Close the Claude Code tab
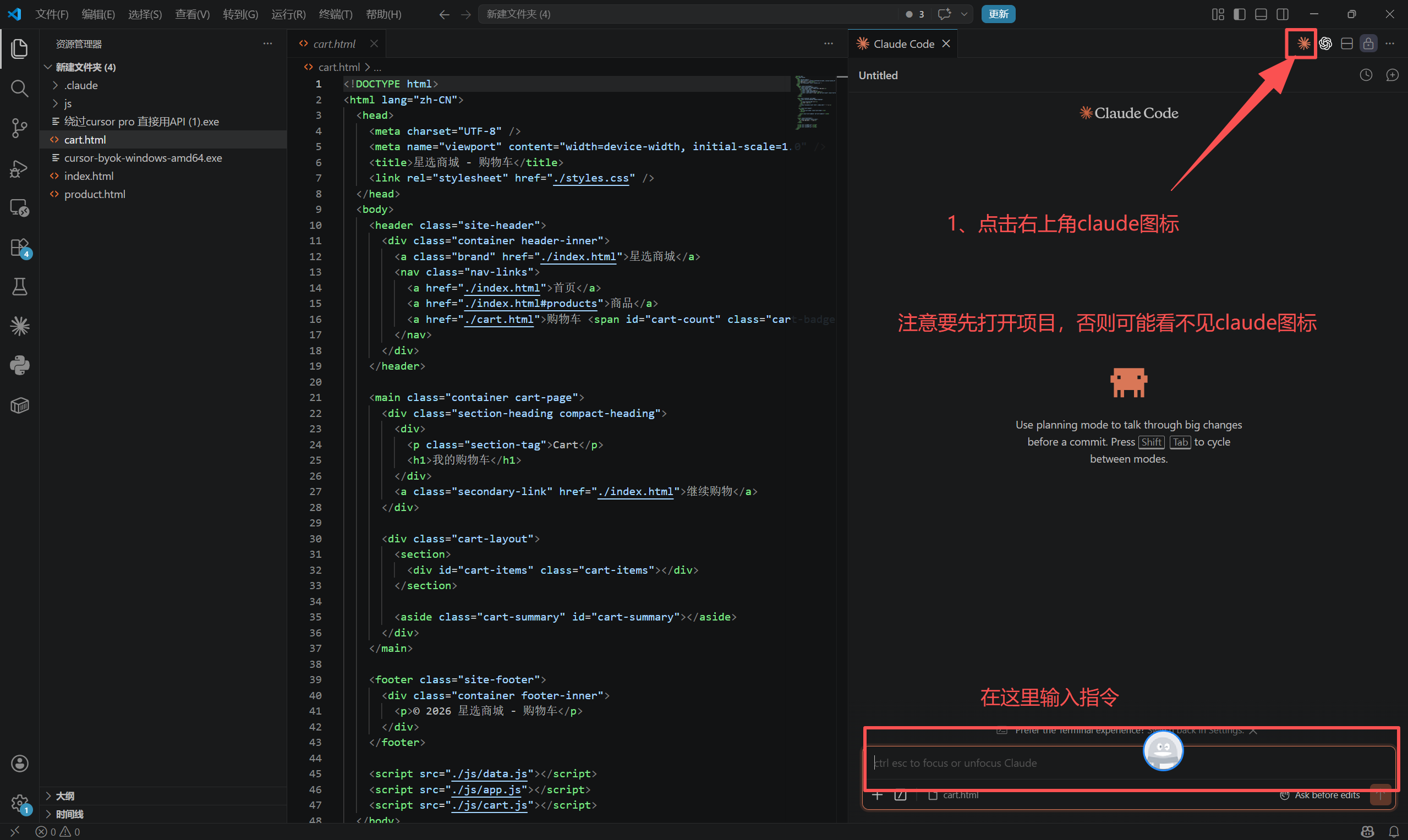 tap(945, 43)
